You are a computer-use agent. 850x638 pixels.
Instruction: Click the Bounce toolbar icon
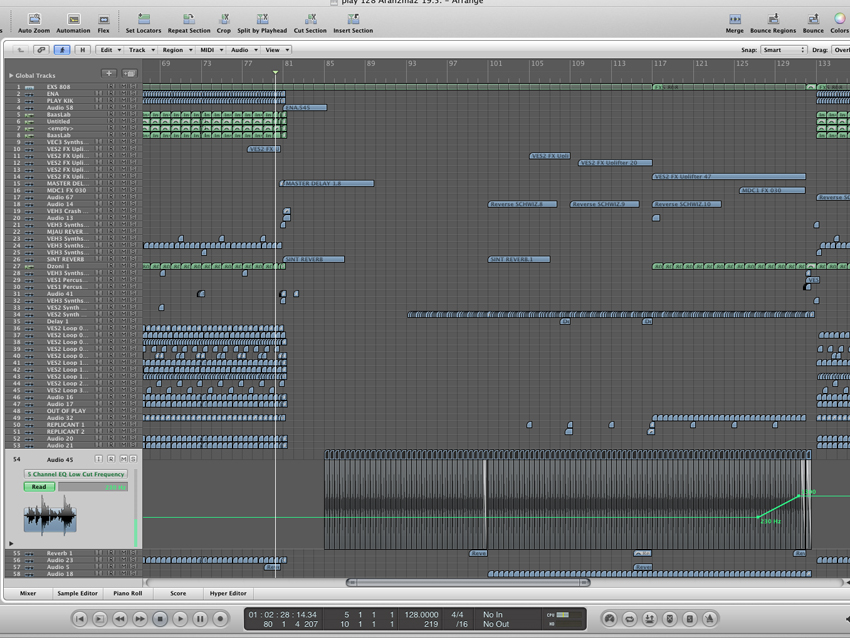(x=813, y=19)
